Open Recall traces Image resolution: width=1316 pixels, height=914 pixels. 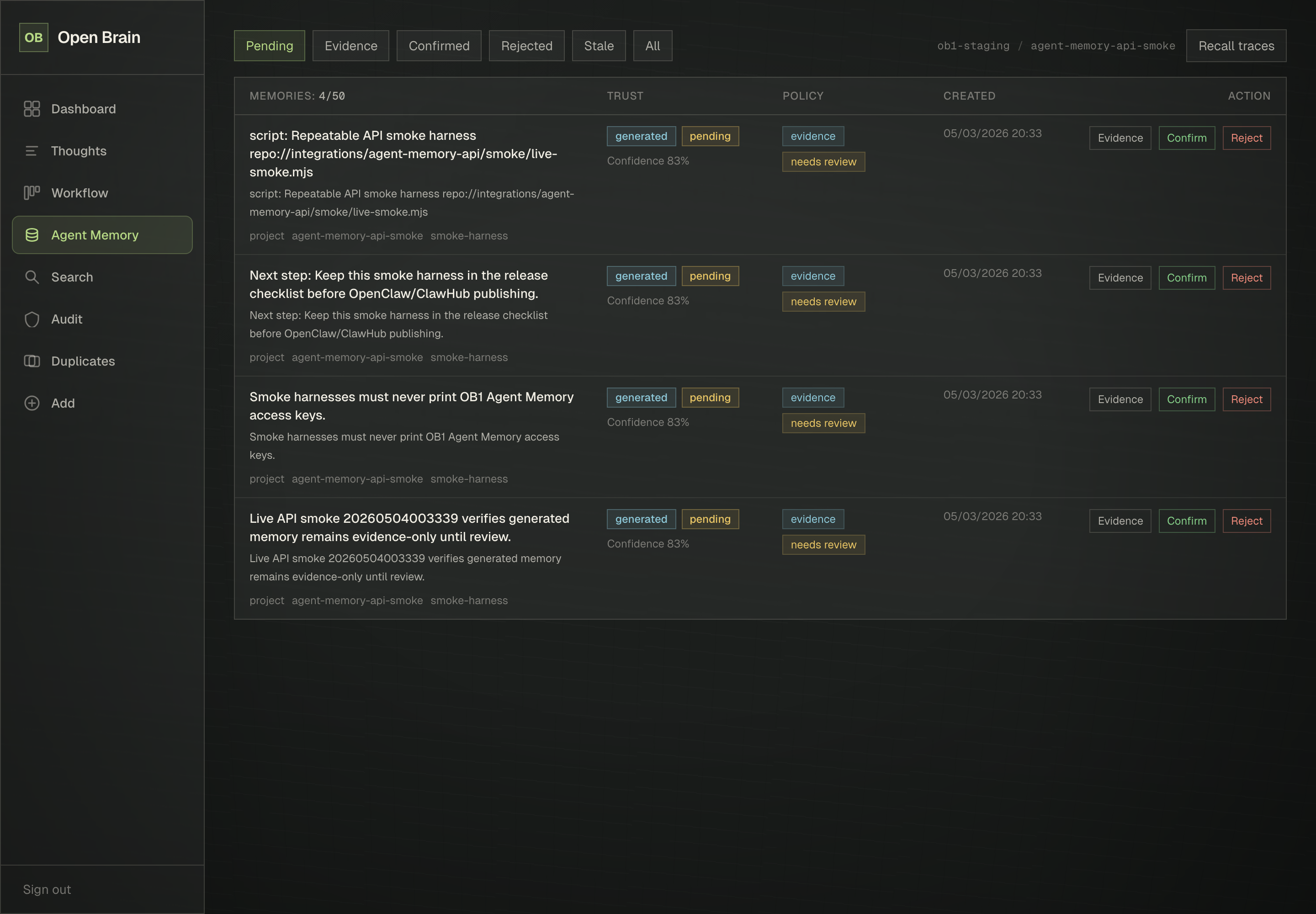click(x=1236, y=46)
